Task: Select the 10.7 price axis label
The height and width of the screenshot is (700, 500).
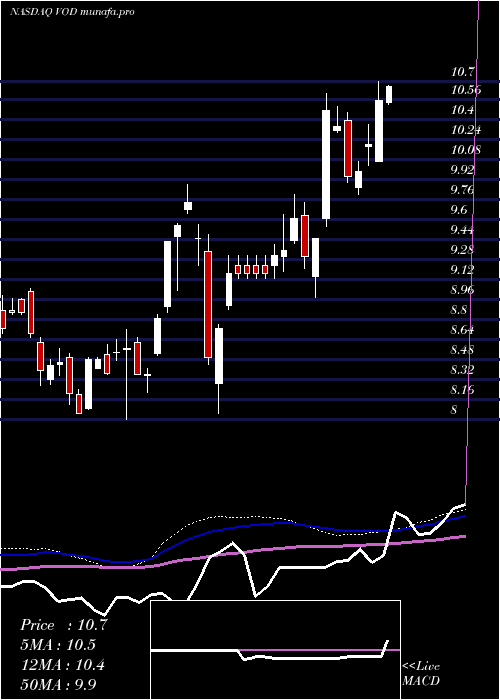Action: (463, 71)
